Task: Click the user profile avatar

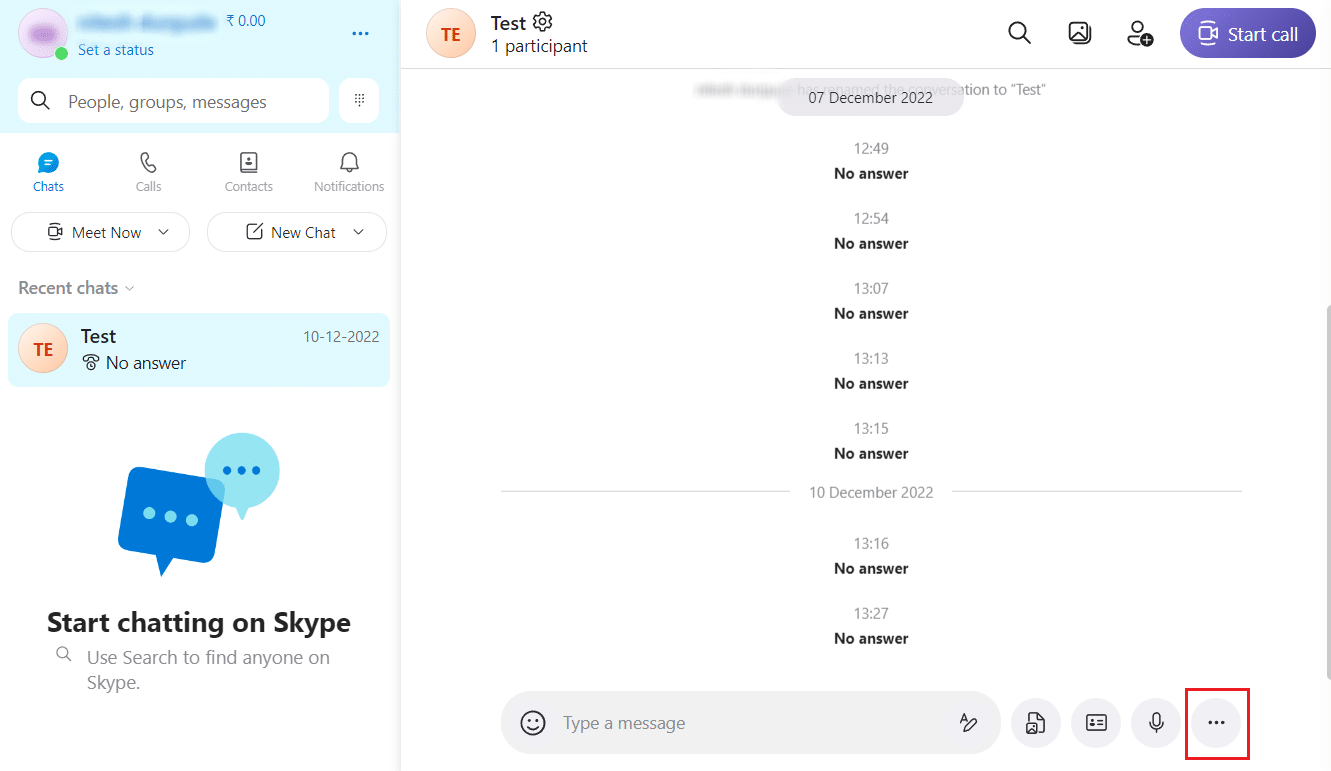Action: [x=43, y=34]
